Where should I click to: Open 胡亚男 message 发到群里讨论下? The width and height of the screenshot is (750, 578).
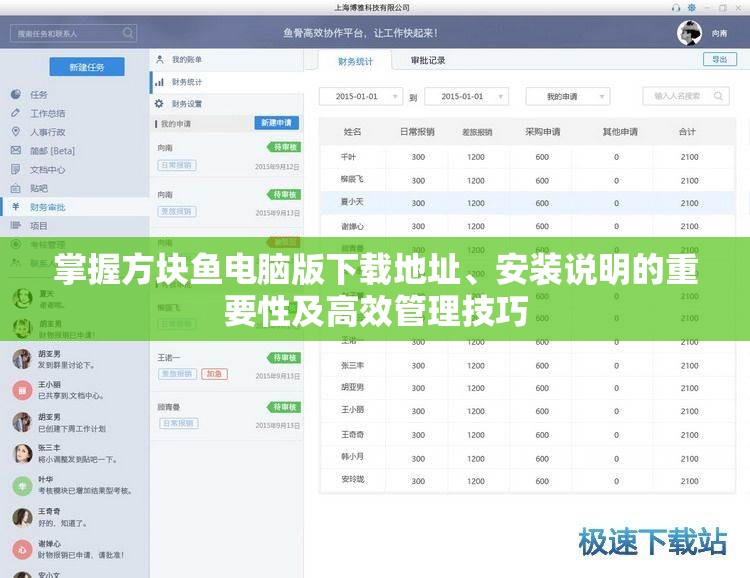pyautogui.click(x=75, y=359)
